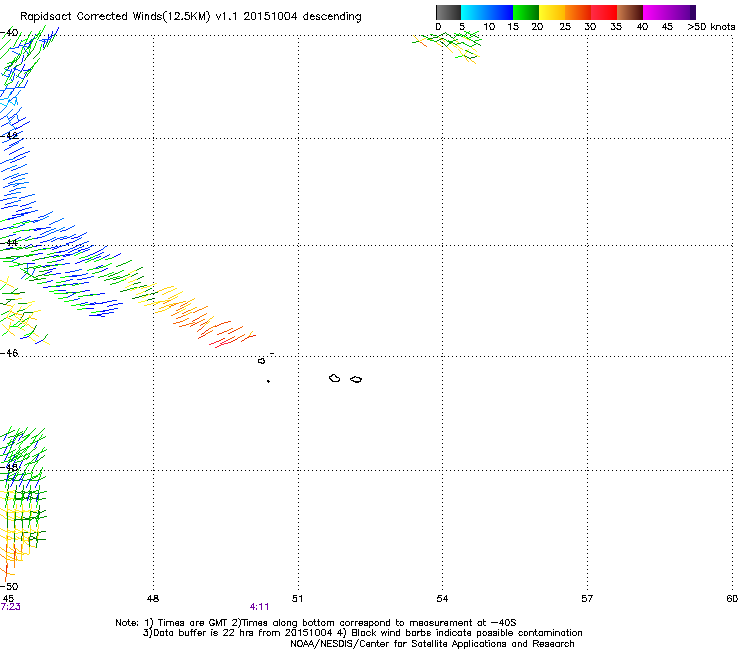Click the purple 7:23 pass time label
Image resolution: width=740 pixels, height=650 pixels.
tap(10, 607)
